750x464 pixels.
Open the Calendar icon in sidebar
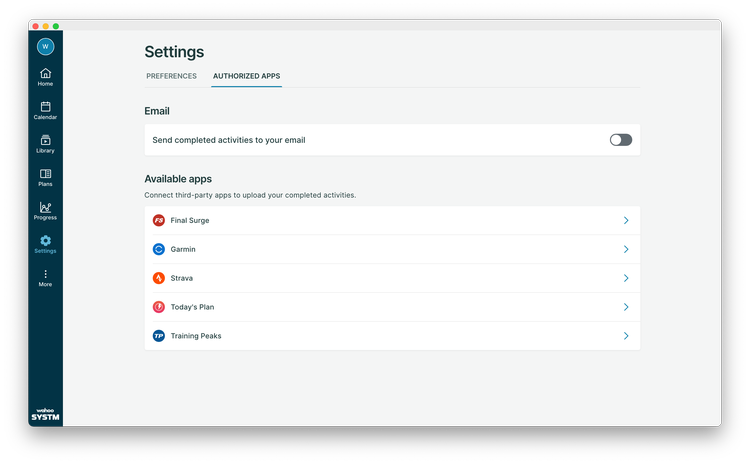[x=45, y=110]
